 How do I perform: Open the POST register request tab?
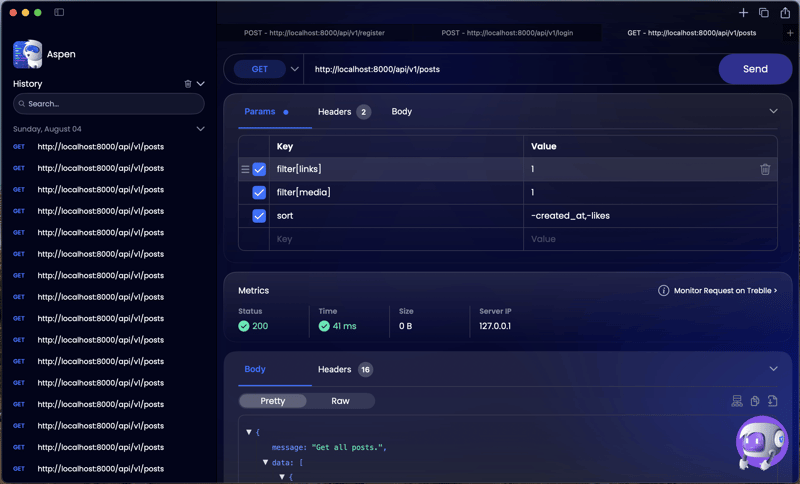[x=314, y=33]
